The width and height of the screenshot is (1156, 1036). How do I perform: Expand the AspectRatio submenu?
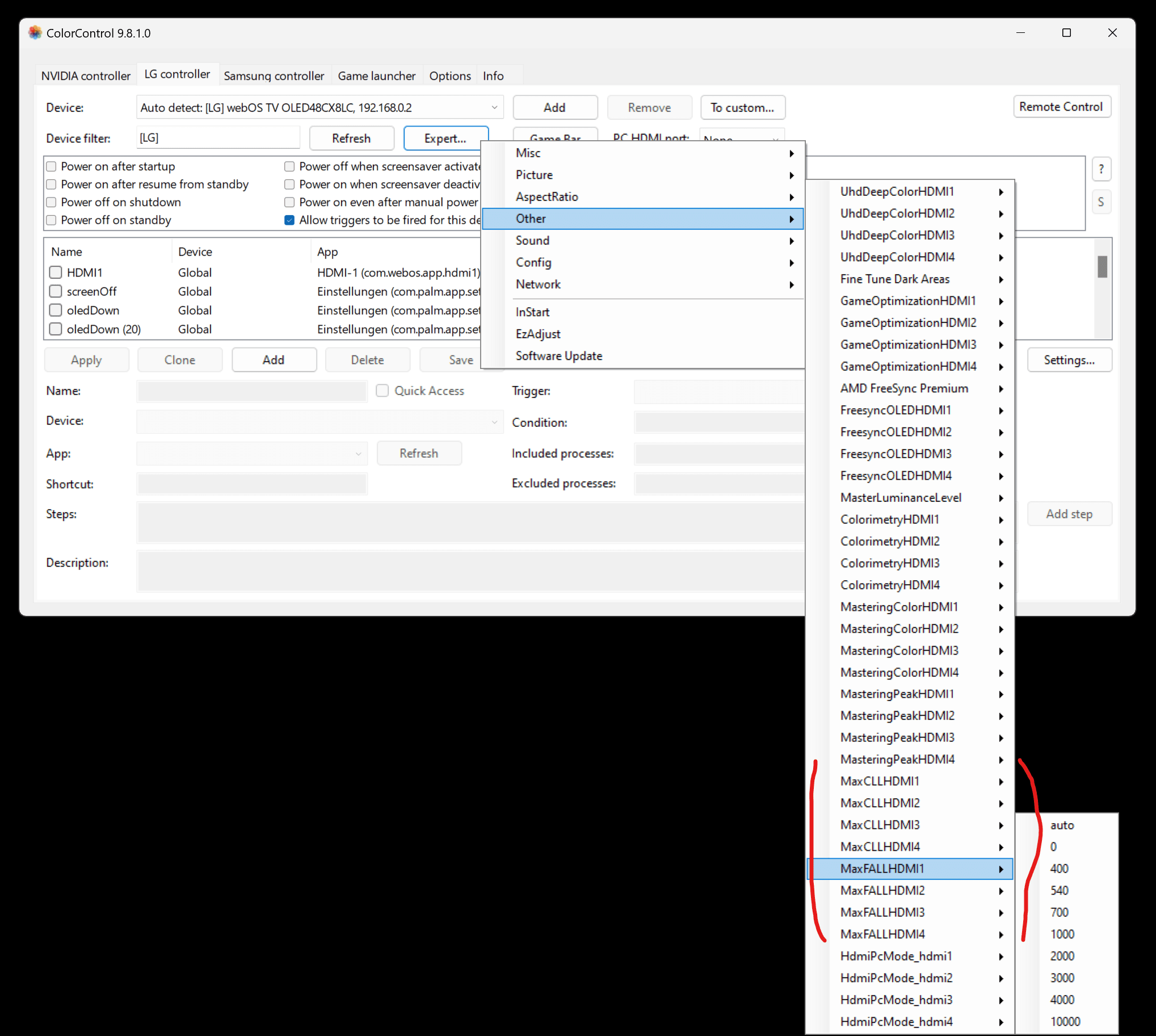click(643, 197)
